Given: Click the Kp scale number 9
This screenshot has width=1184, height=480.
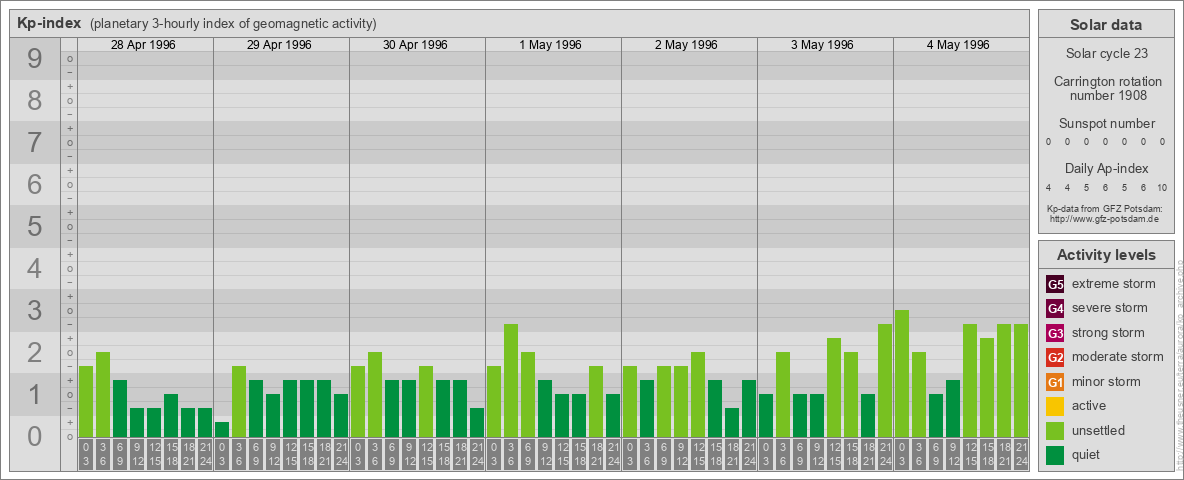Looking at the screenshot, I should (x=35, y=59).
